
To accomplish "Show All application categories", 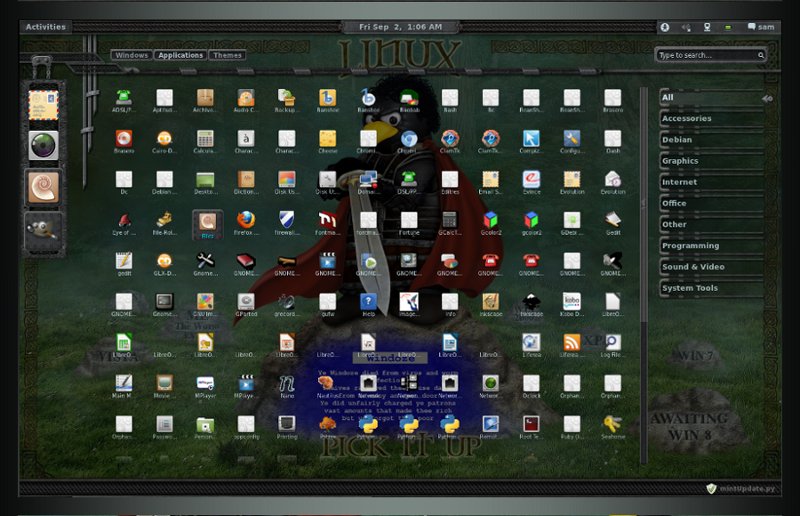I will 712,97.
